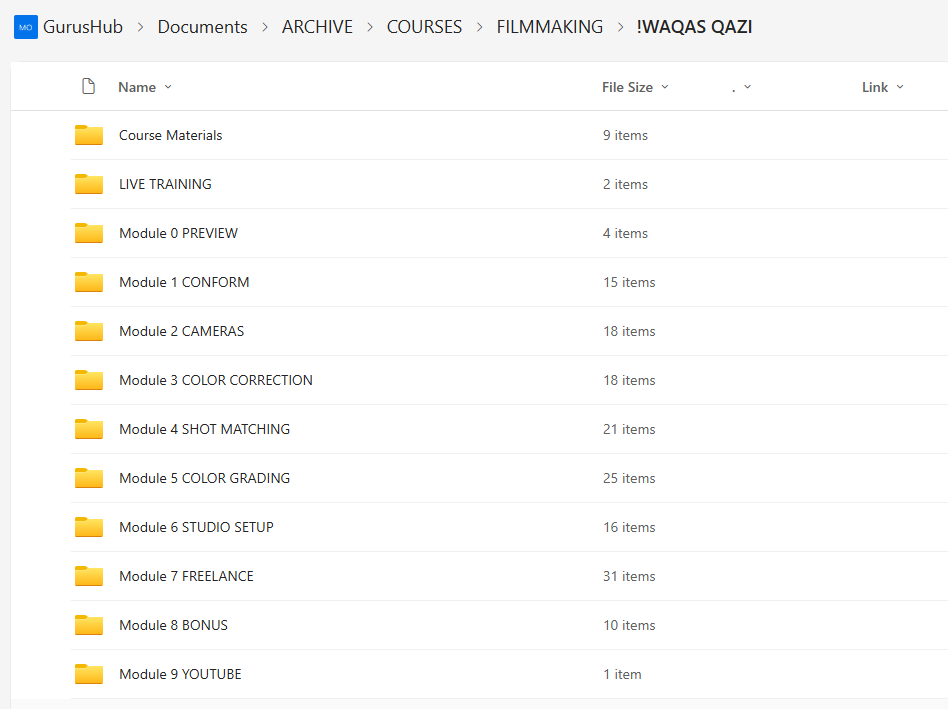Navigate to Documents in the breadcrumb
This screenshot has height=709, width=948.
[x=202, y=27]
